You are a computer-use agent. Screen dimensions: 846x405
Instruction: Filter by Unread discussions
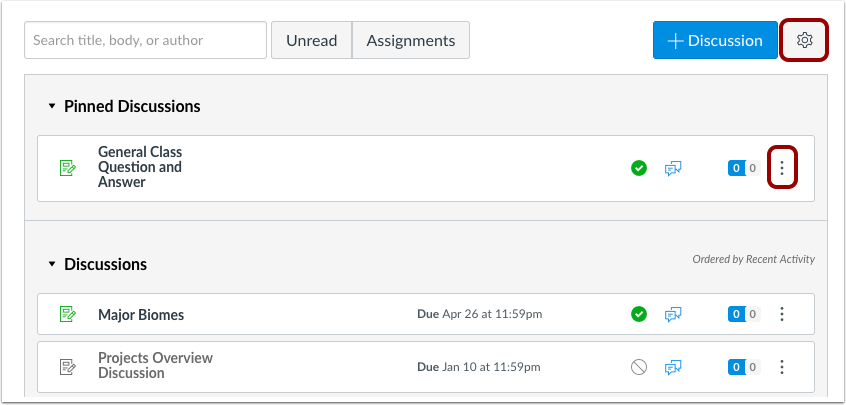click(311, 41)
